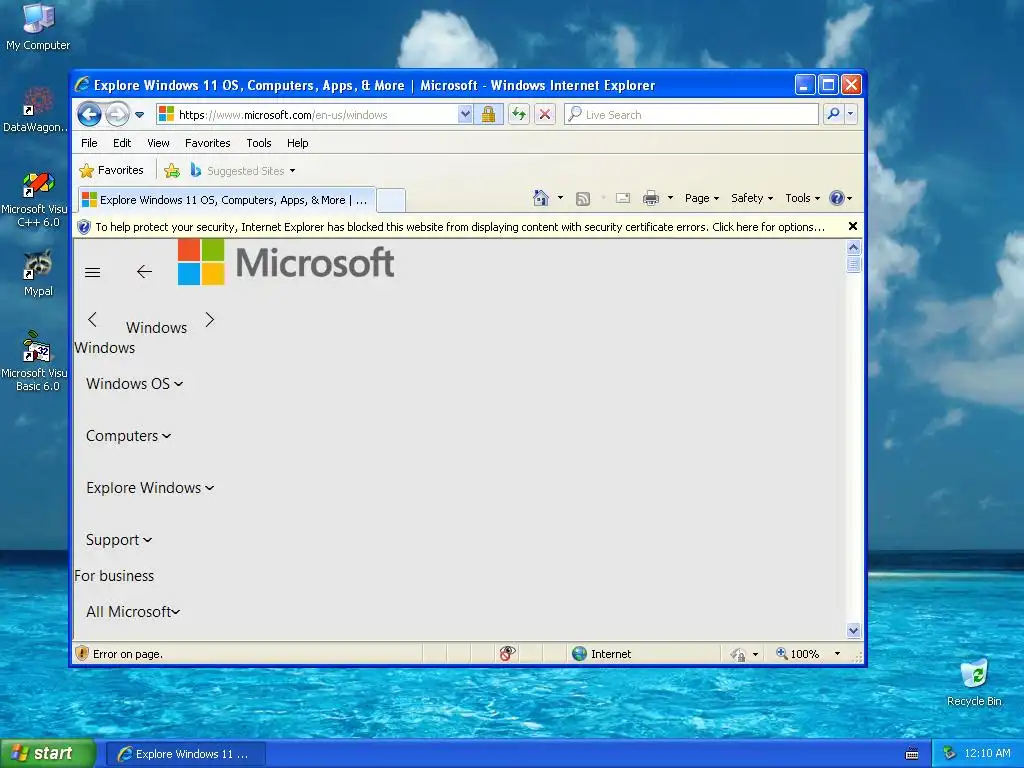Viewport: 1024px width, 768px height.
Task: Click the Home icon in command bar
Action: [541, 198]
